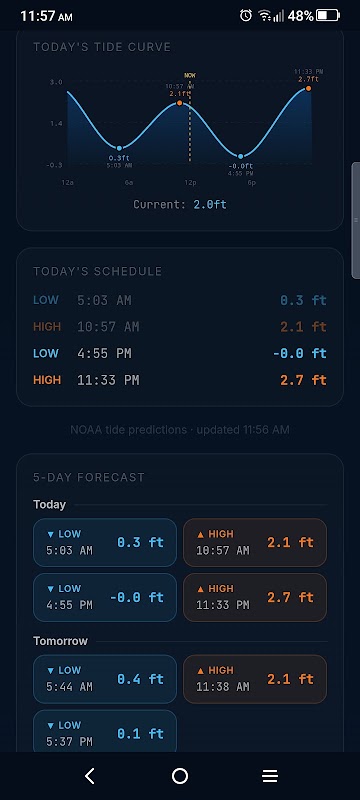Image resolution: width=360 pixels, height=800 pixels.
Task: Click the right-edge scrollbar handle
Action: click(355, 220)
